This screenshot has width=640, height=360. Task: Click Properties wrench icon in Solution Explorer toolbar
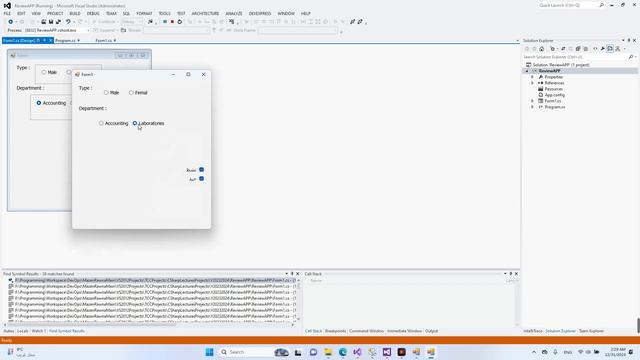[x=602, y=49]
